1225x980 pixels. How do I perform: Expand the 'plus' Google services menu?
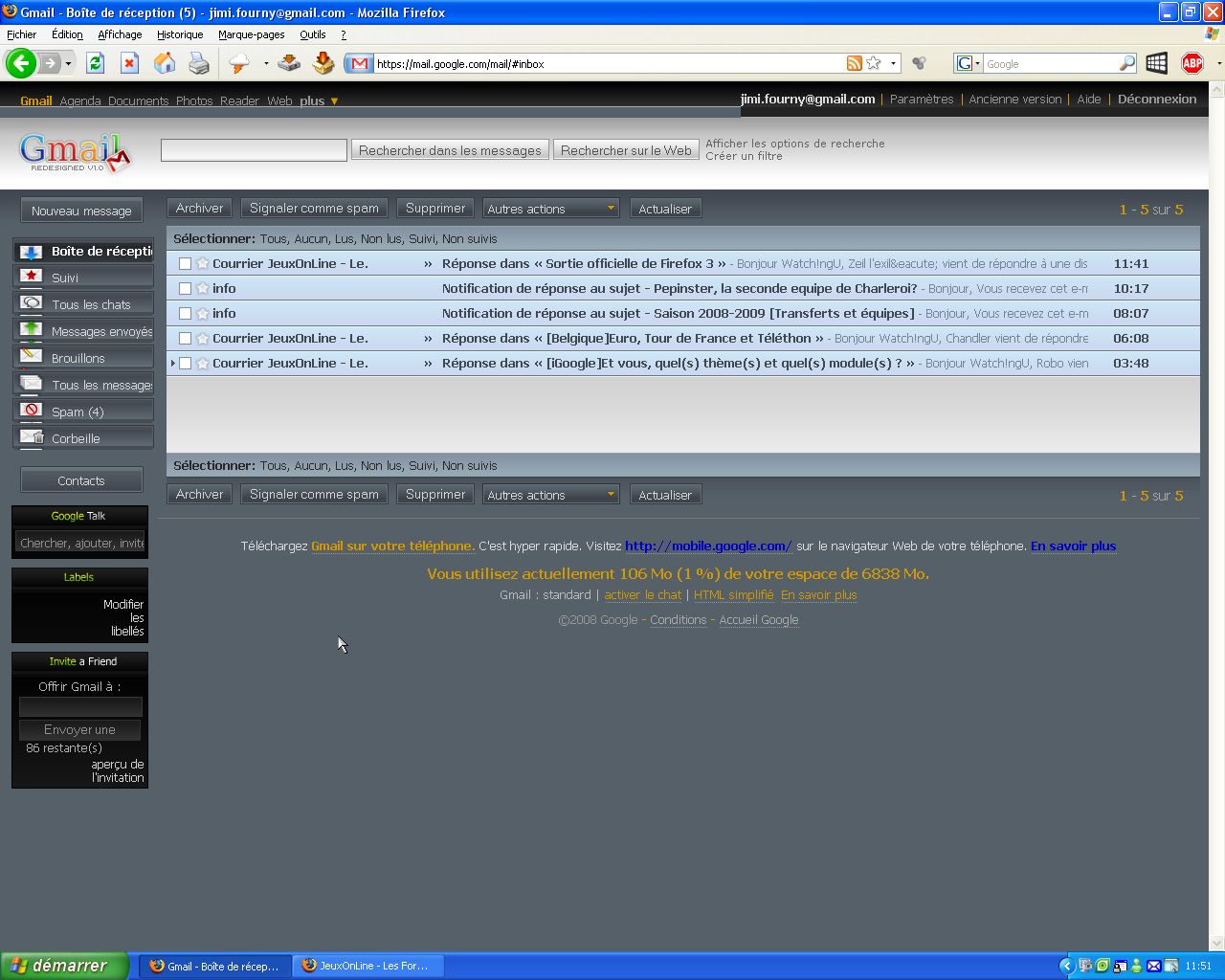(x=319, y=100)
